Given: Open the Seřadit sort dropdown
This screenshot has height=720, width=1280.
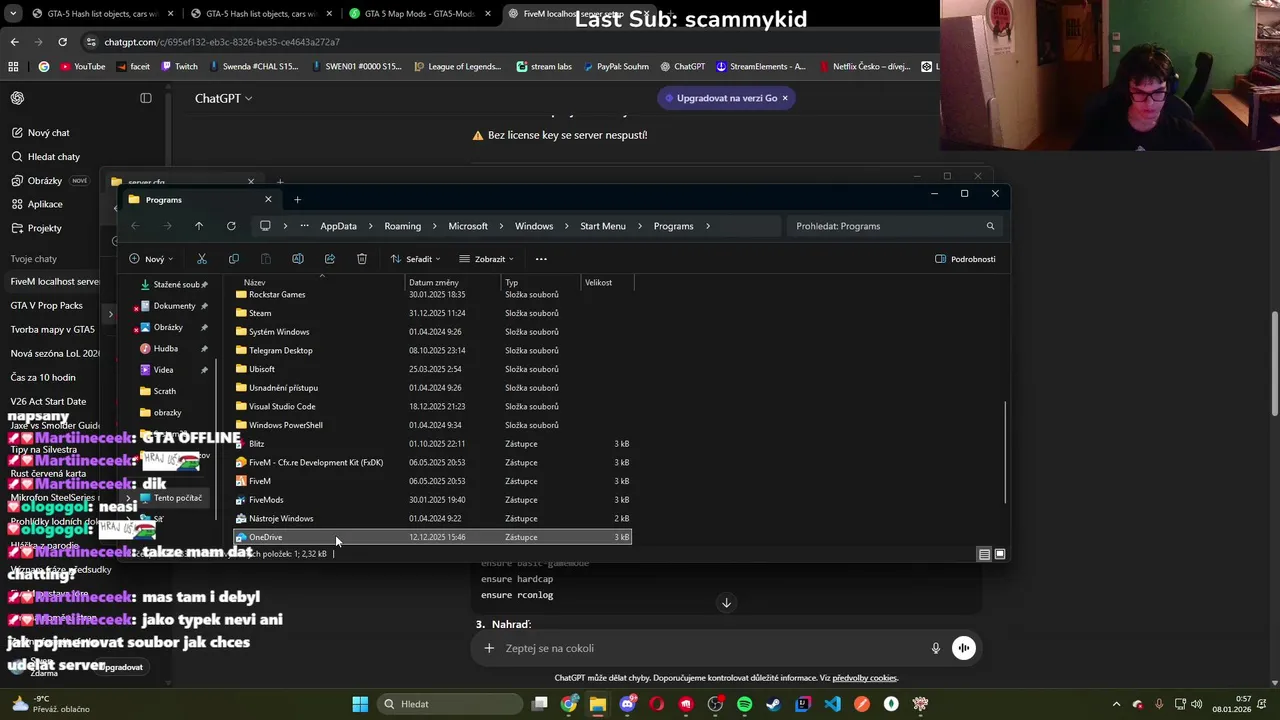Looking at the screenshot, I should [415, 259].
